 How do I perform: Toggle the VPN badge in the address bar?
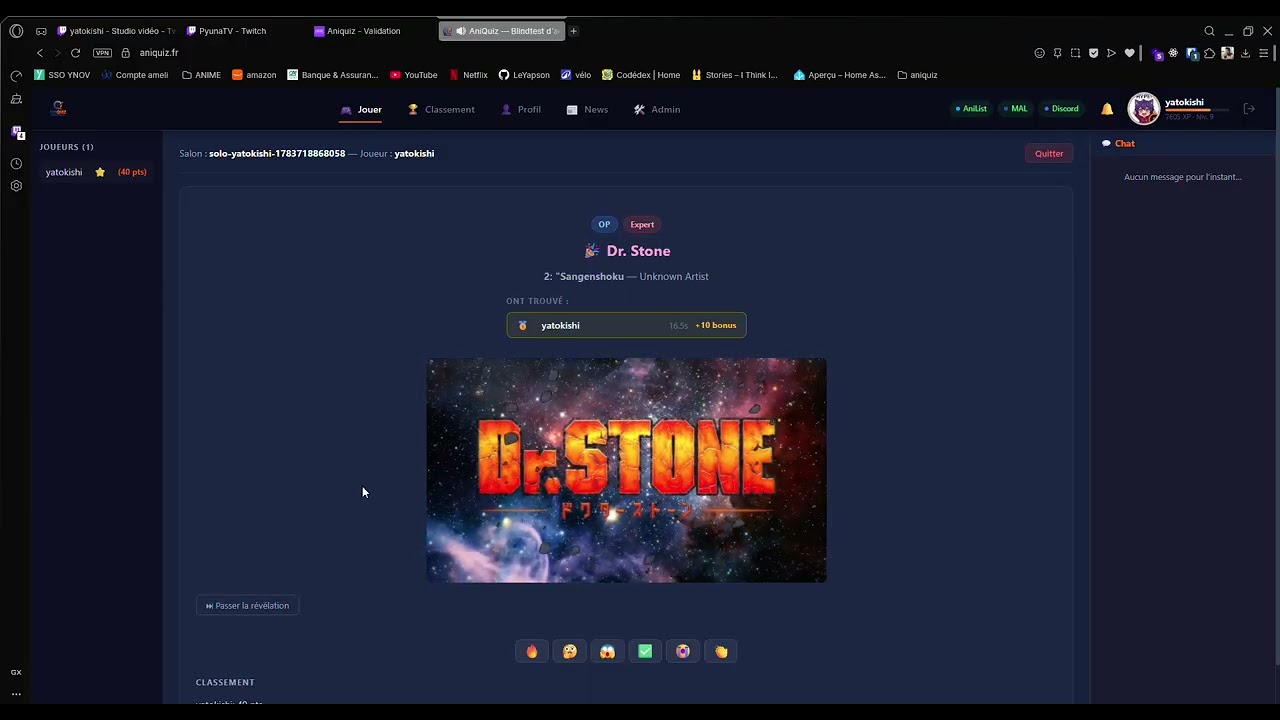point(102,53)
